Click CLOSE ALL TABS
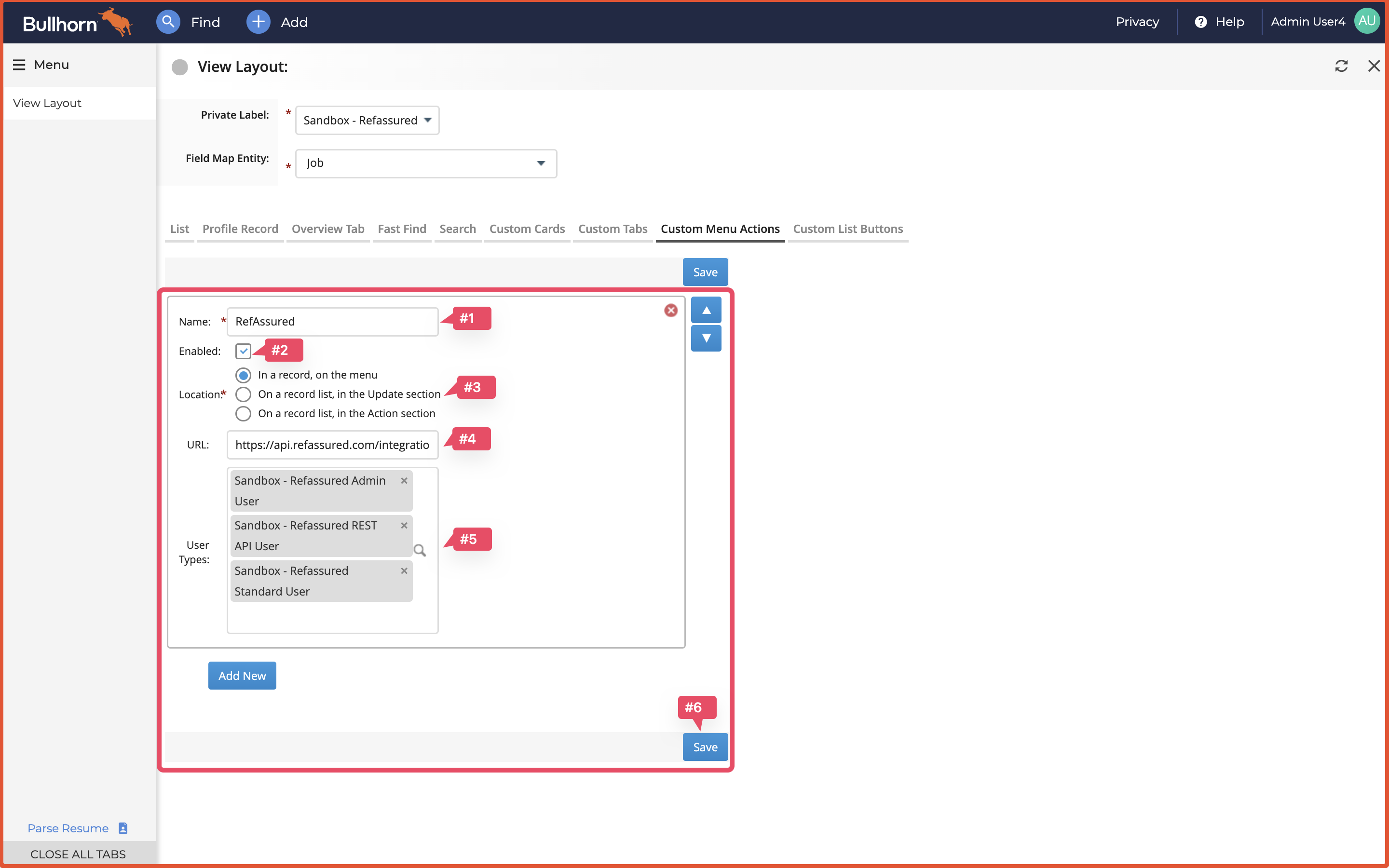1389x868 pixels. (78, 854)
